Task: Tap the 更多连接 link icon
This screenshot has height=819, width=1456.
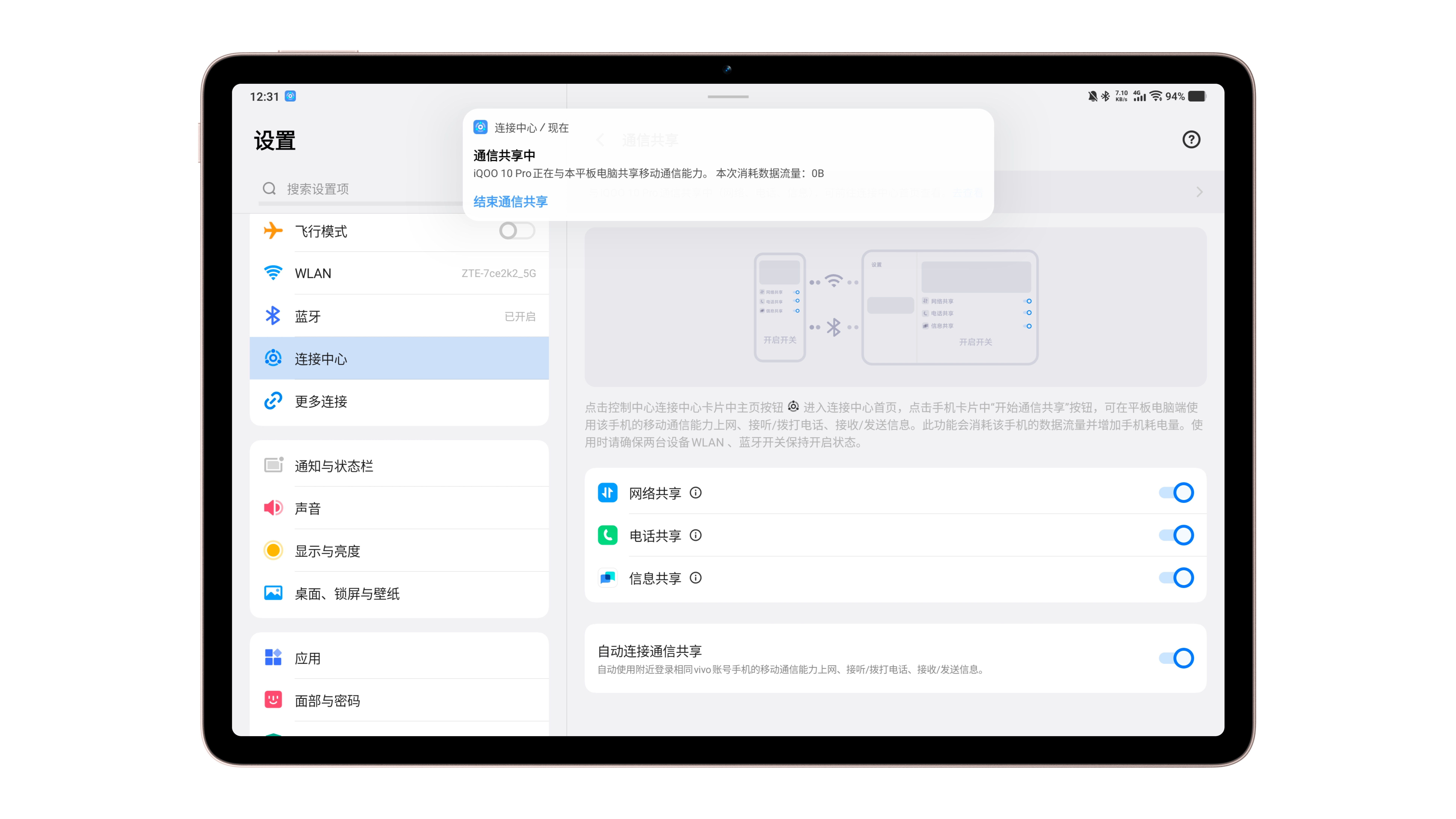Action: point(273,401)
